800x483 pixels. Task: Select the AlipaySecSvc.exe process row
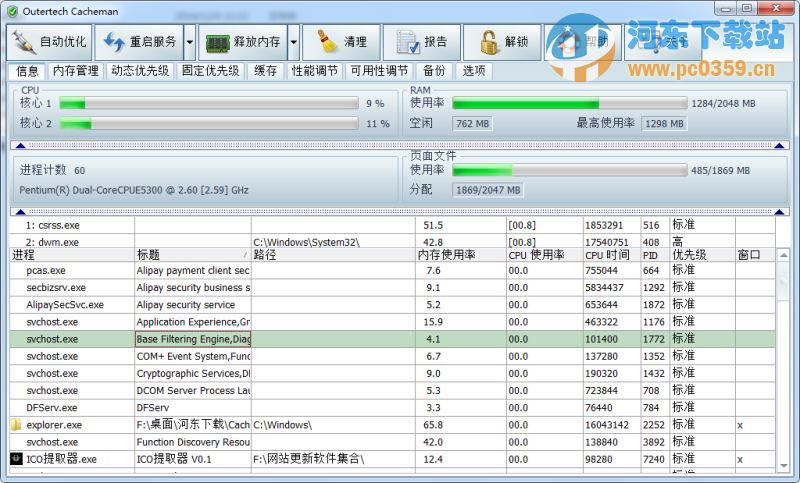[x=392, y=305]
